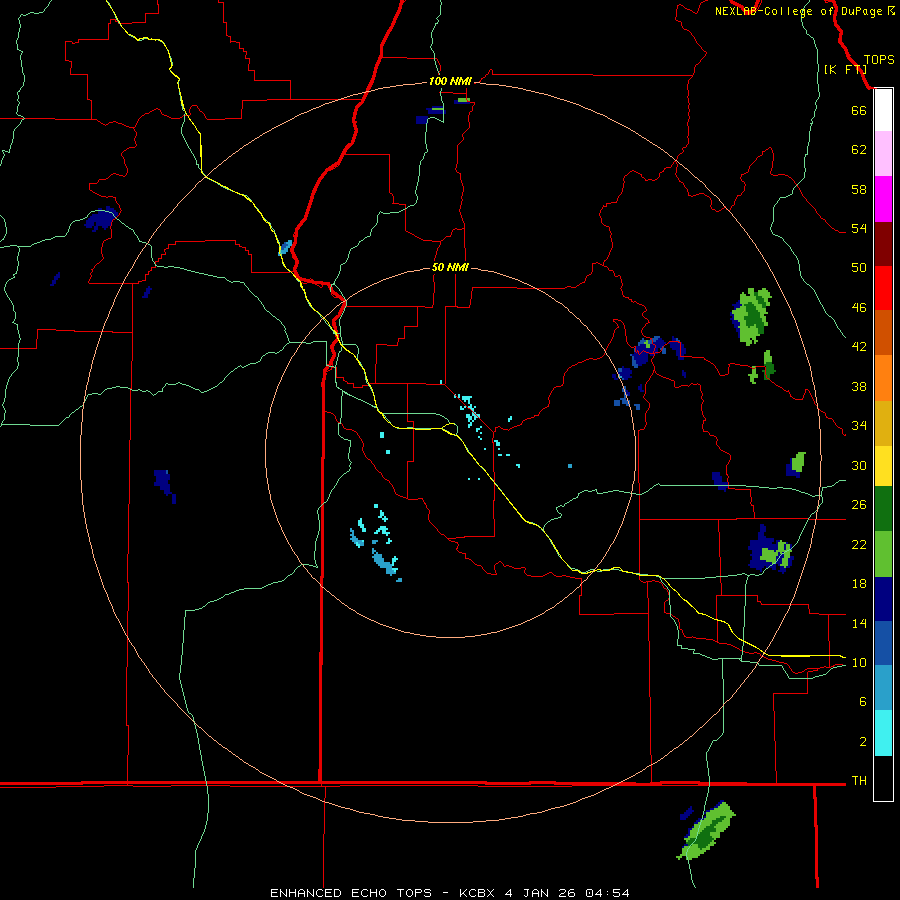Click the legend value "54"
The image size is (900, 900).
[859, 228]
